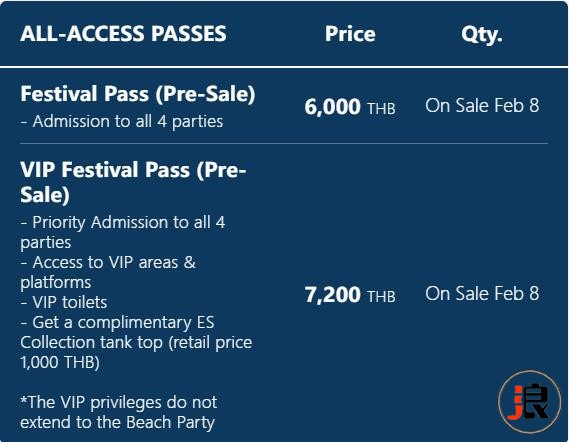Viewport: 569px width, 442px height.
Task: Click the Price column header
Action: click(x=350, y=34)
